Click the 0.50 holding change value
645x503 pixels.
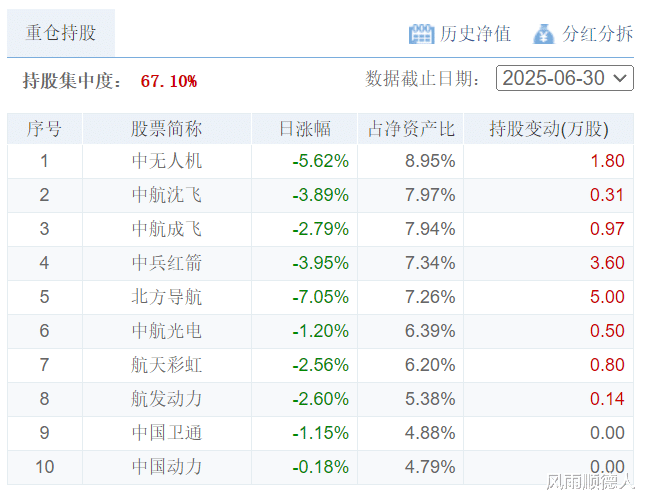pyautogui.click(x=608, y=331)
